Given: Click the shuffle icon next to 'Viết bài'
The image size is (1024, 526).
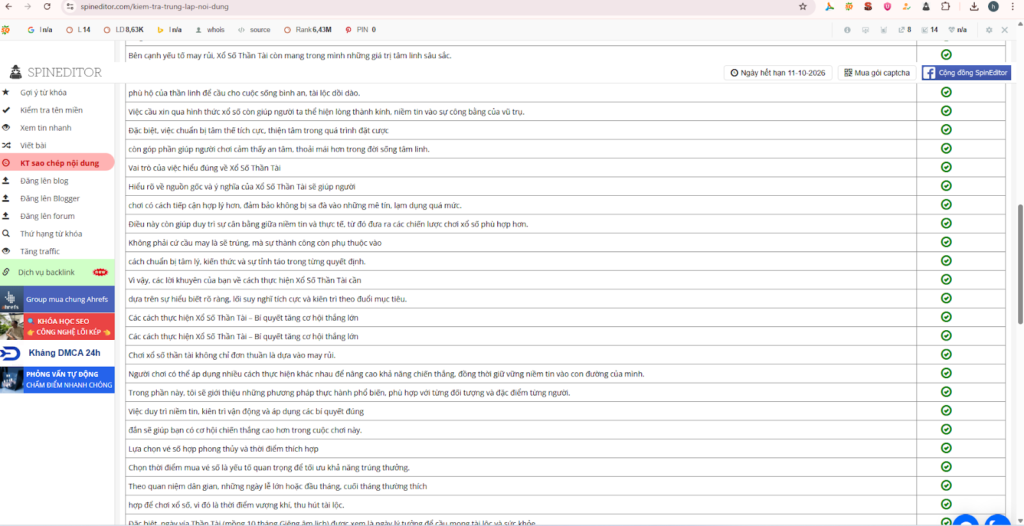Looking at the screenshot, I should tap(6, 145).
